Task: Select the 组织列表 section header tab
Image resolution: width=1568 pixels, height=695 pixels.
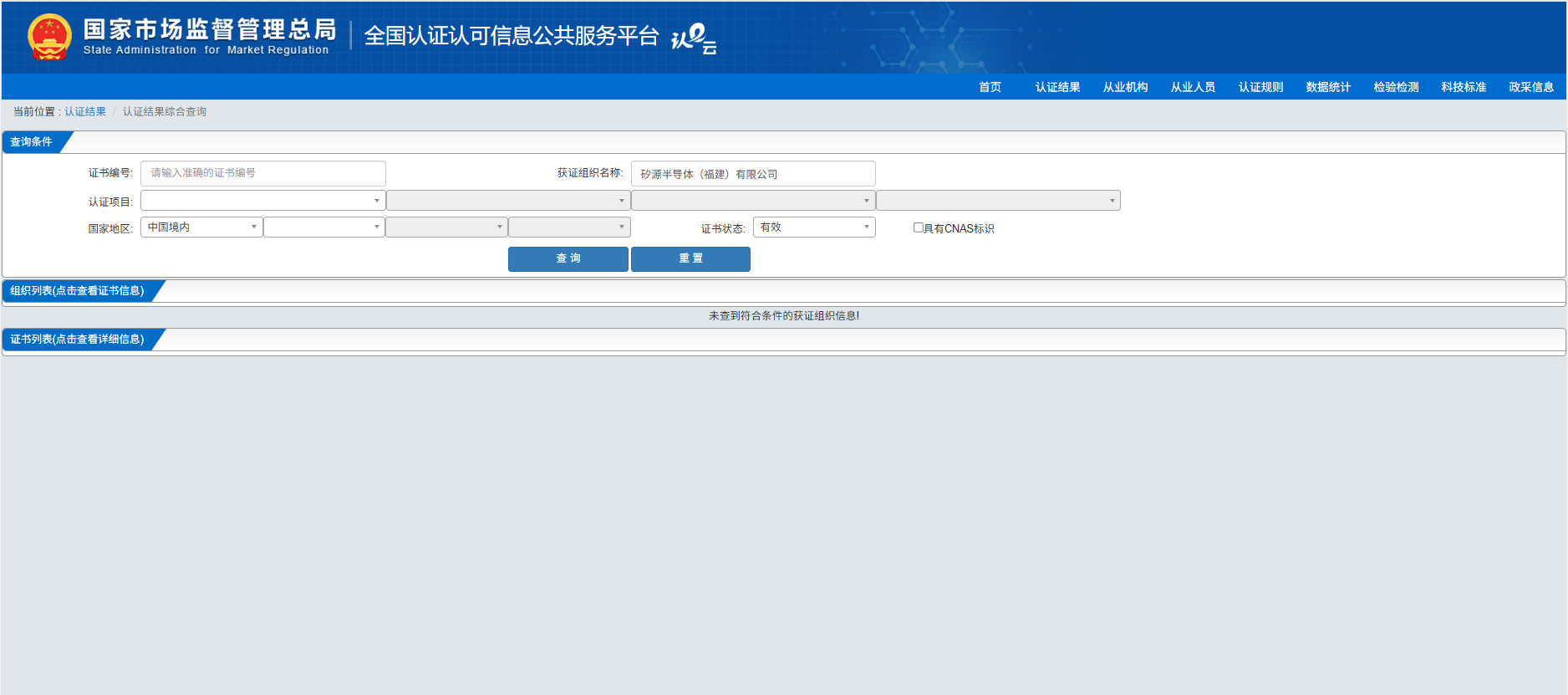Action: pos(79,291)
